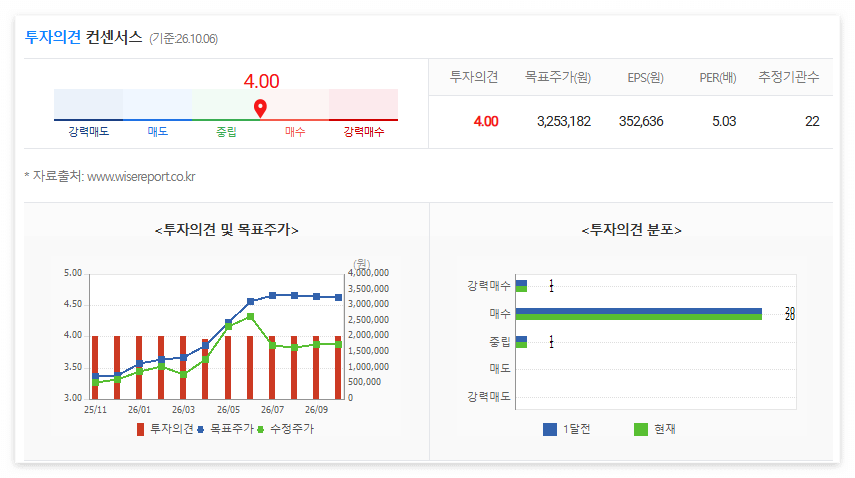Click the red 투자의견 legend square
The image size is (855, 478).
click(x=140, y=429)
